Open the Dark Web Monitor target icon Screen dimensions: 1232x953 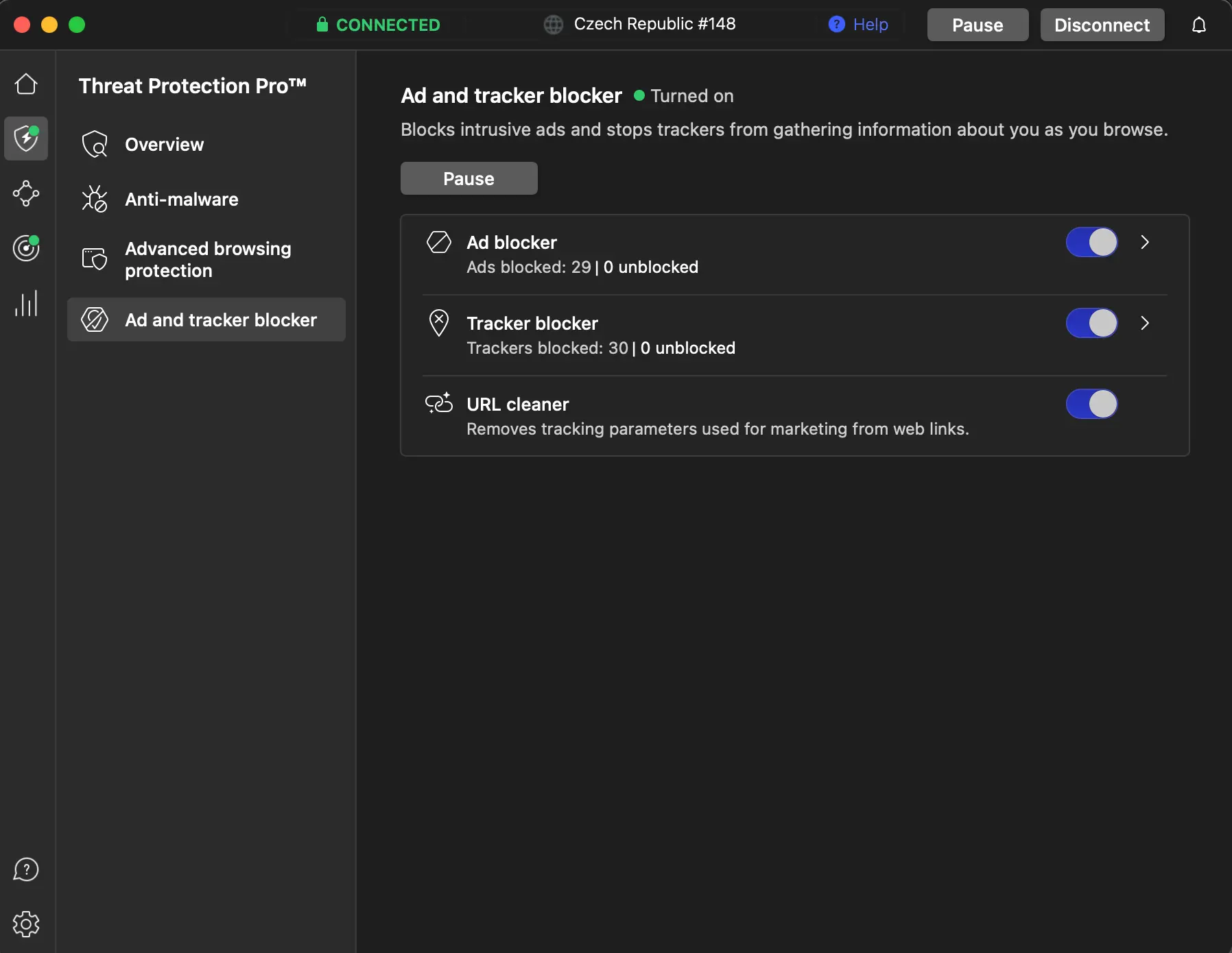click(26, 248)
